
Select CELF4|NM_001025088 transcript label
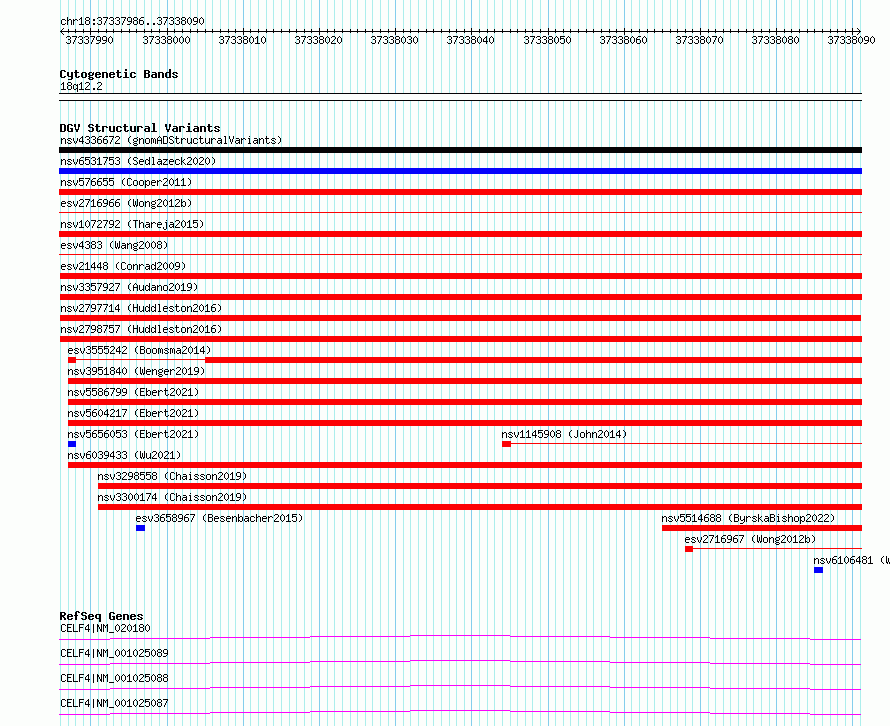(x=114, y=678)
